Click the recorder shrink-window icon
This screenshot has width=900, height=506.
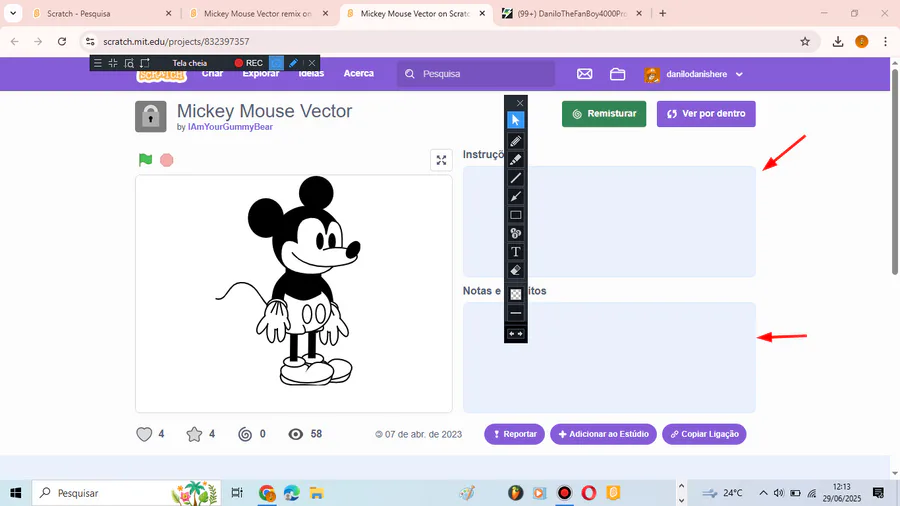[x=113, y=63]
